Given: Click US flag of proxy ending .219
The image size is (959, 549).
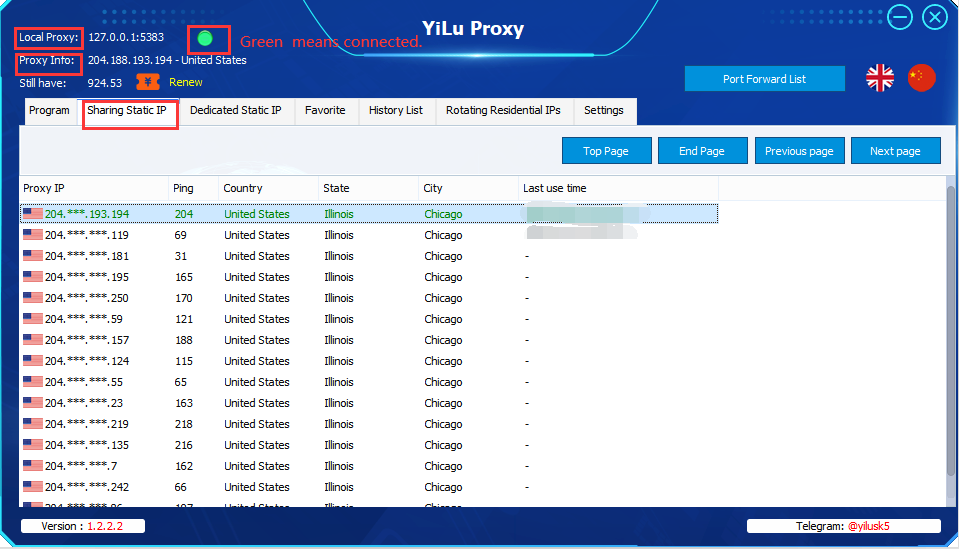Looking at the screenshot, I should (x=32, y=424).
